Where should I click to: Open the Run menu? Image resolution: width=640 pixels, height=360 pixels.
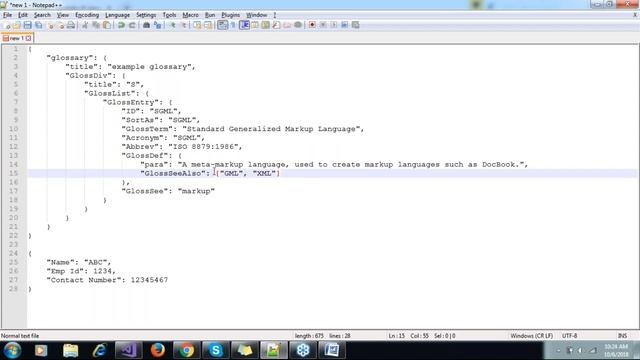click(210, 15)
